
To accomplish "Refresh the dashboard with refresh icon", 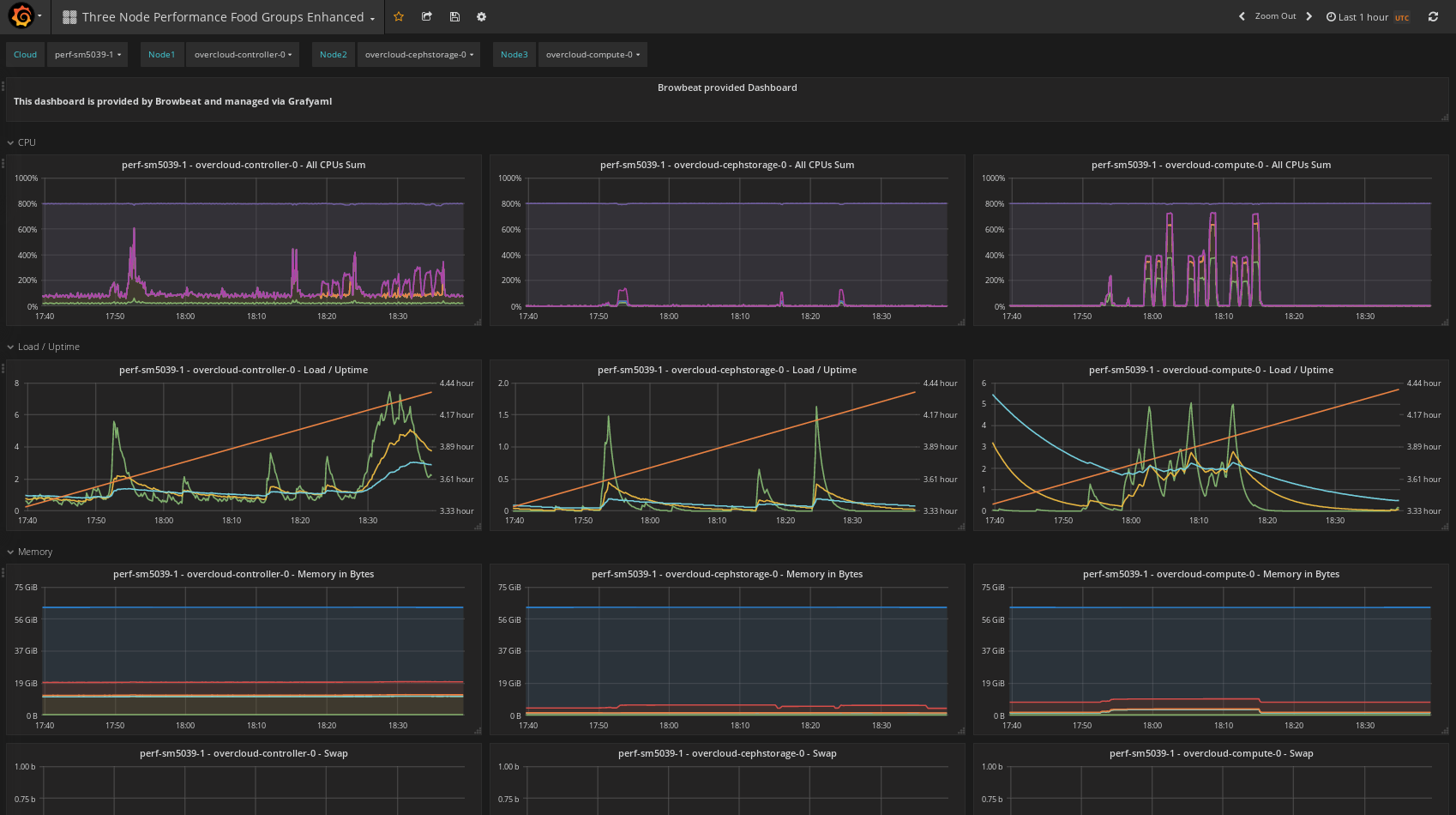I will pos(1433,16).
